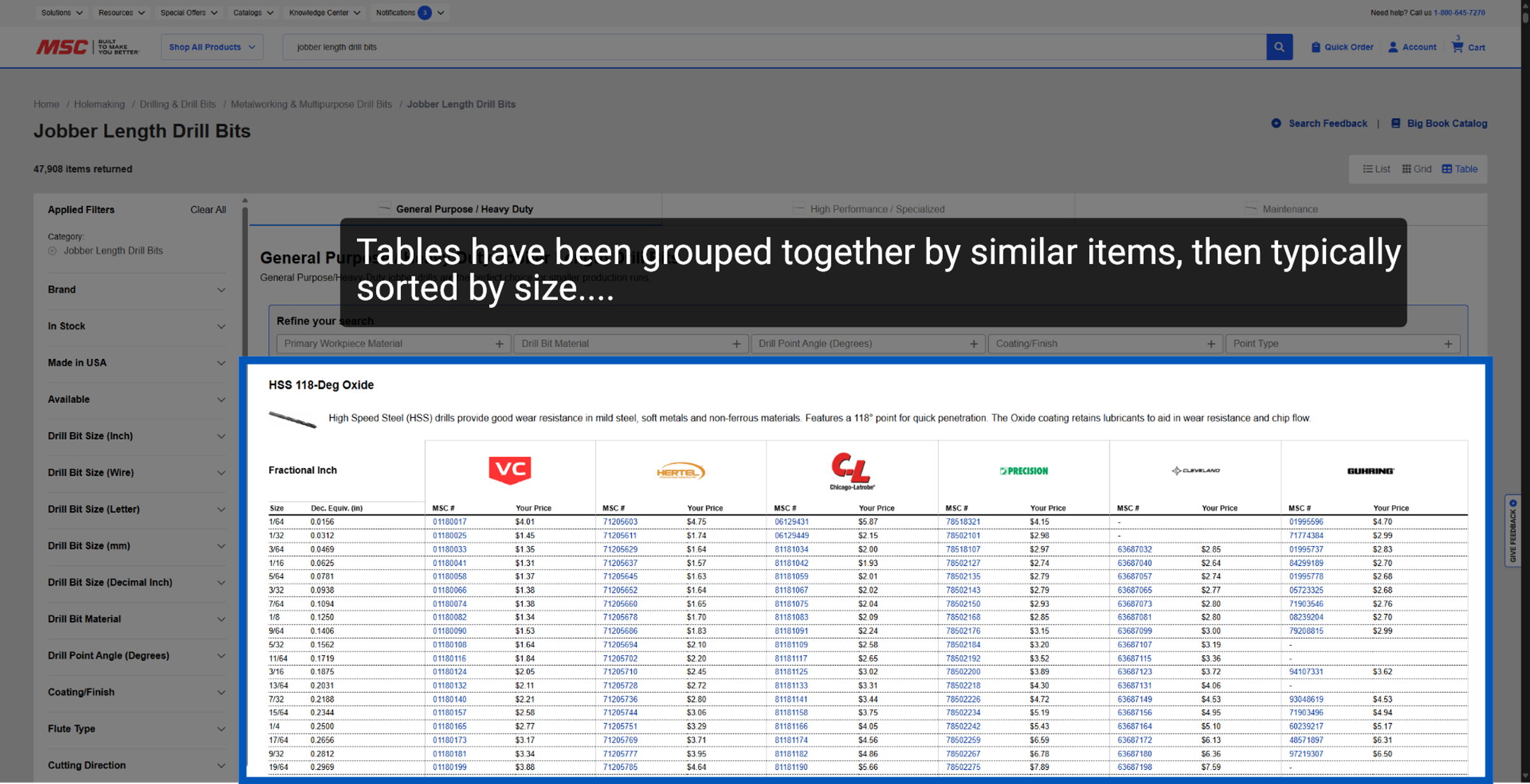
Task: Go to Drilling & Drill Bits breadcrumb
Action: 178,105
